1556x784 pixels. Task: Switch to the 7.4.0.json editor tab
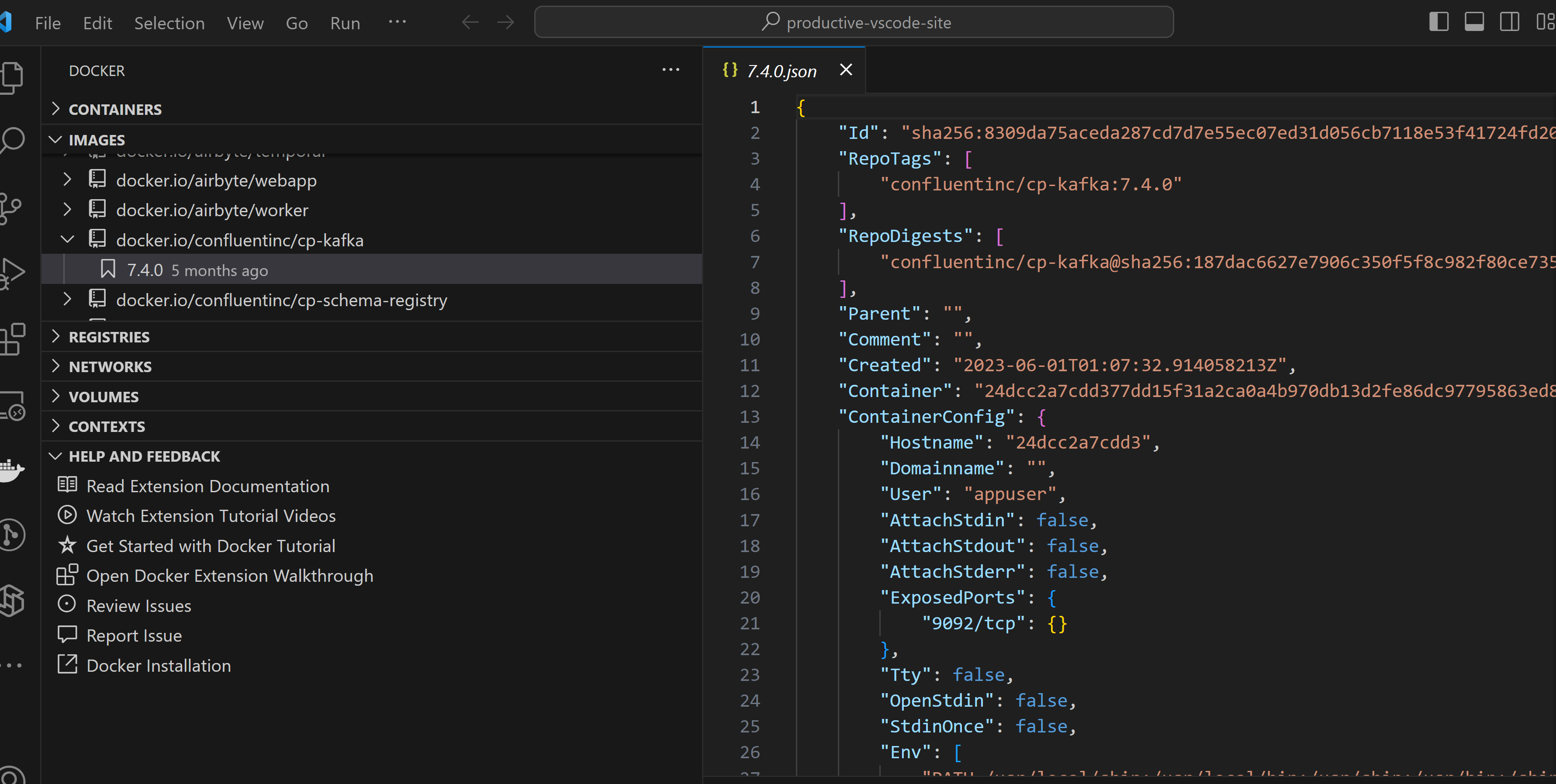784,71
